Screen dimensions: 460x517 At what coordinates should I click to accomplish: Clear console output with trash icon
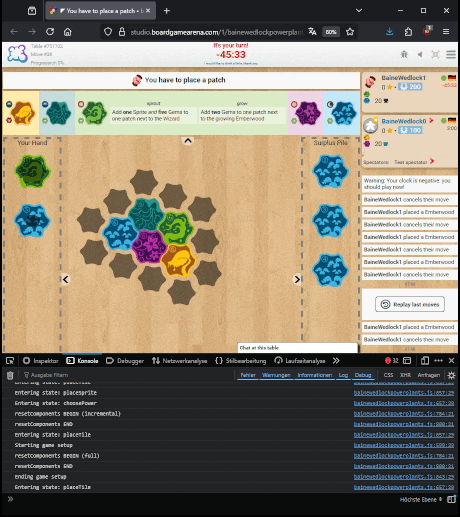(x=10, y=375)
